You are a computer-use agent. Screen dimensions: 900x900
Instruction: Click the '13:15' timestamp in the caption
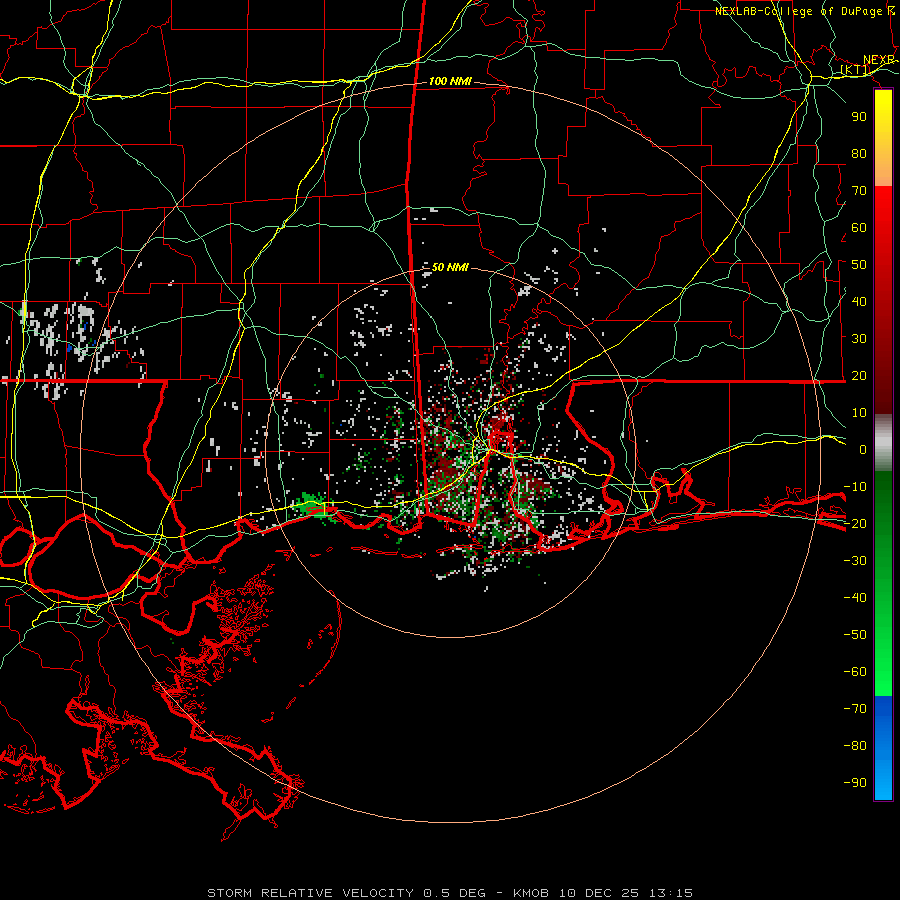pyautogui.click(x=671, y=893)
